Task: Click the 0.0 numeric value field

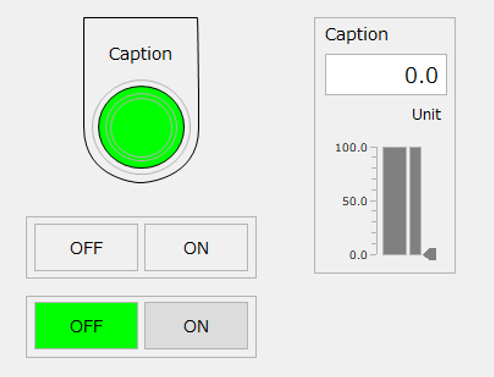Action: tap(386, 75)
